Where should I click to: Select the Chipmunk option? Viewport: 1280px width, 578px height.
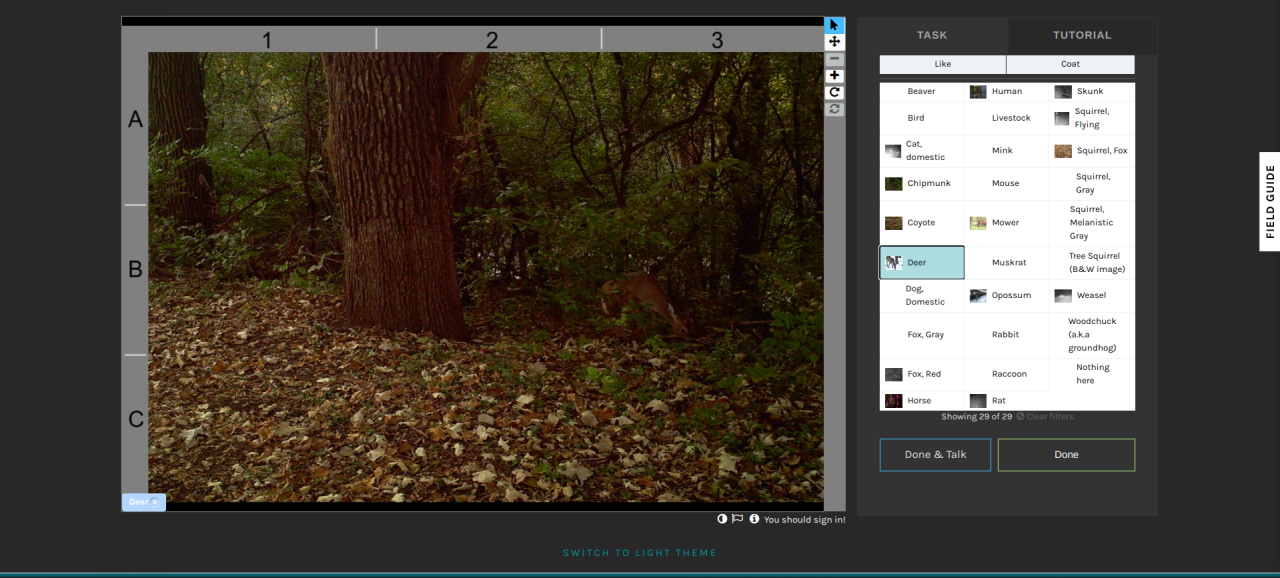[x=922, y=184]
